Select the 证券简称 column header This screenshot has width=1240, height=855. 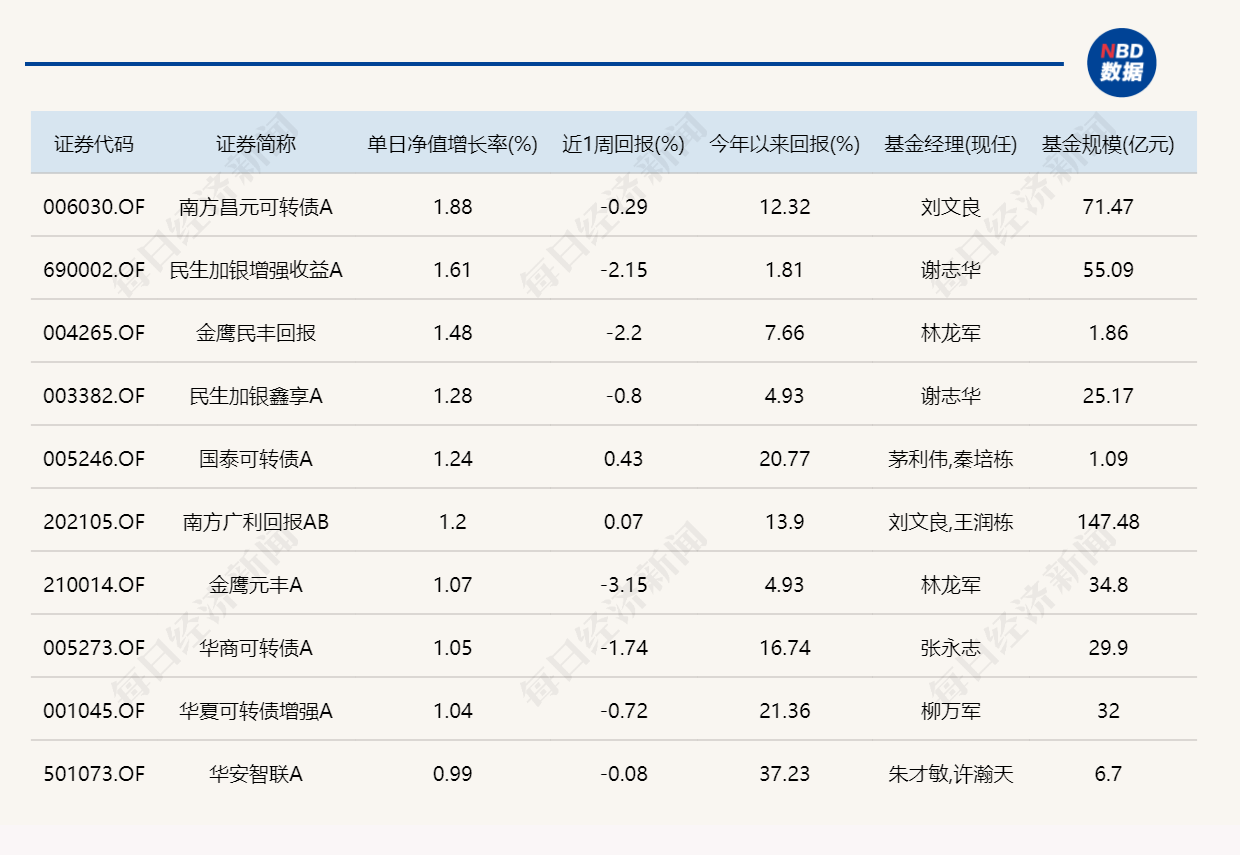tap(256, 144)
